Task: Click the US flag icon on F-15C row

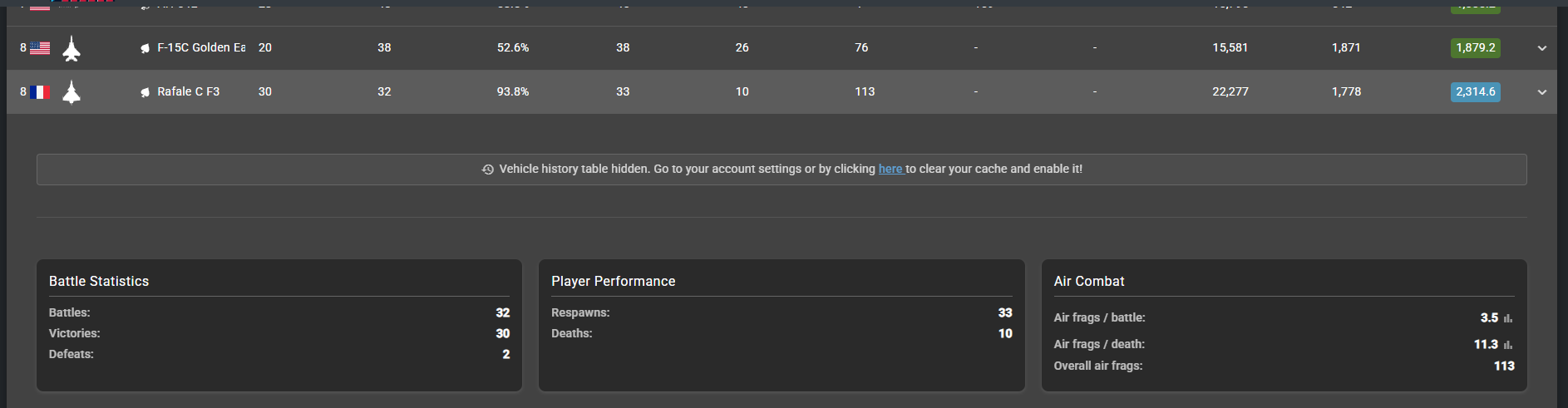Action: coord(40,48)
